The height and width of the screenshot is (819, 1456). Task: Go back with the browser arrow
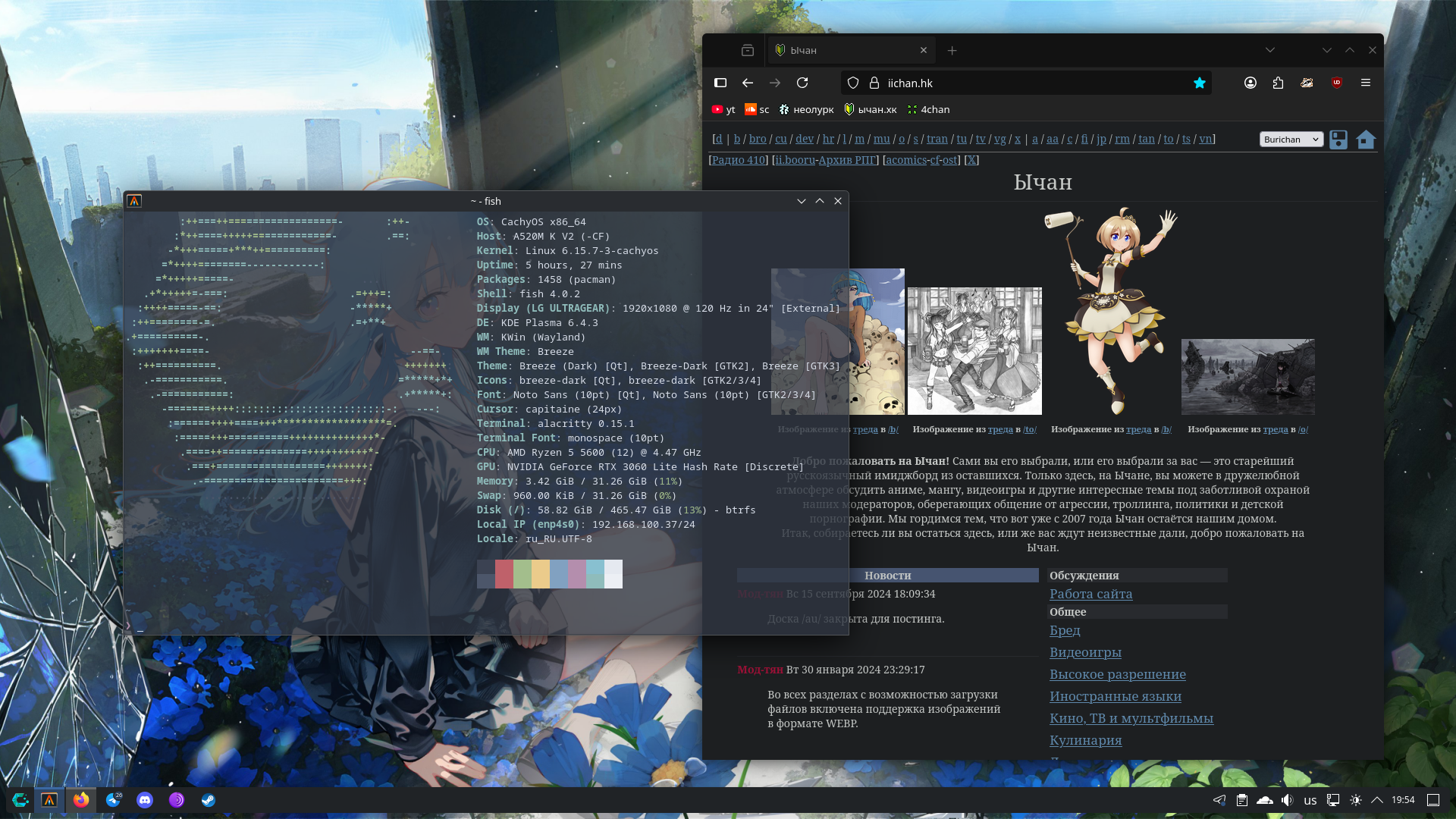748,83
